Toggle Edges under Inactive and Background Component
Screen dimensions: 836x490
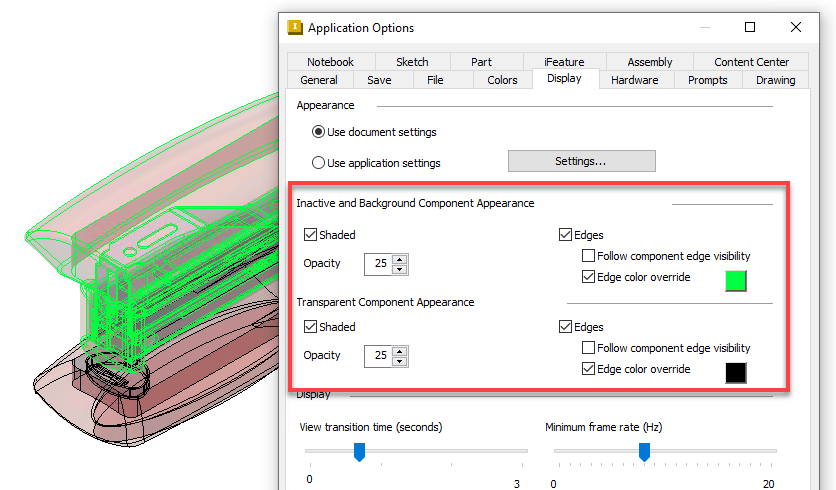pos(565,235)
